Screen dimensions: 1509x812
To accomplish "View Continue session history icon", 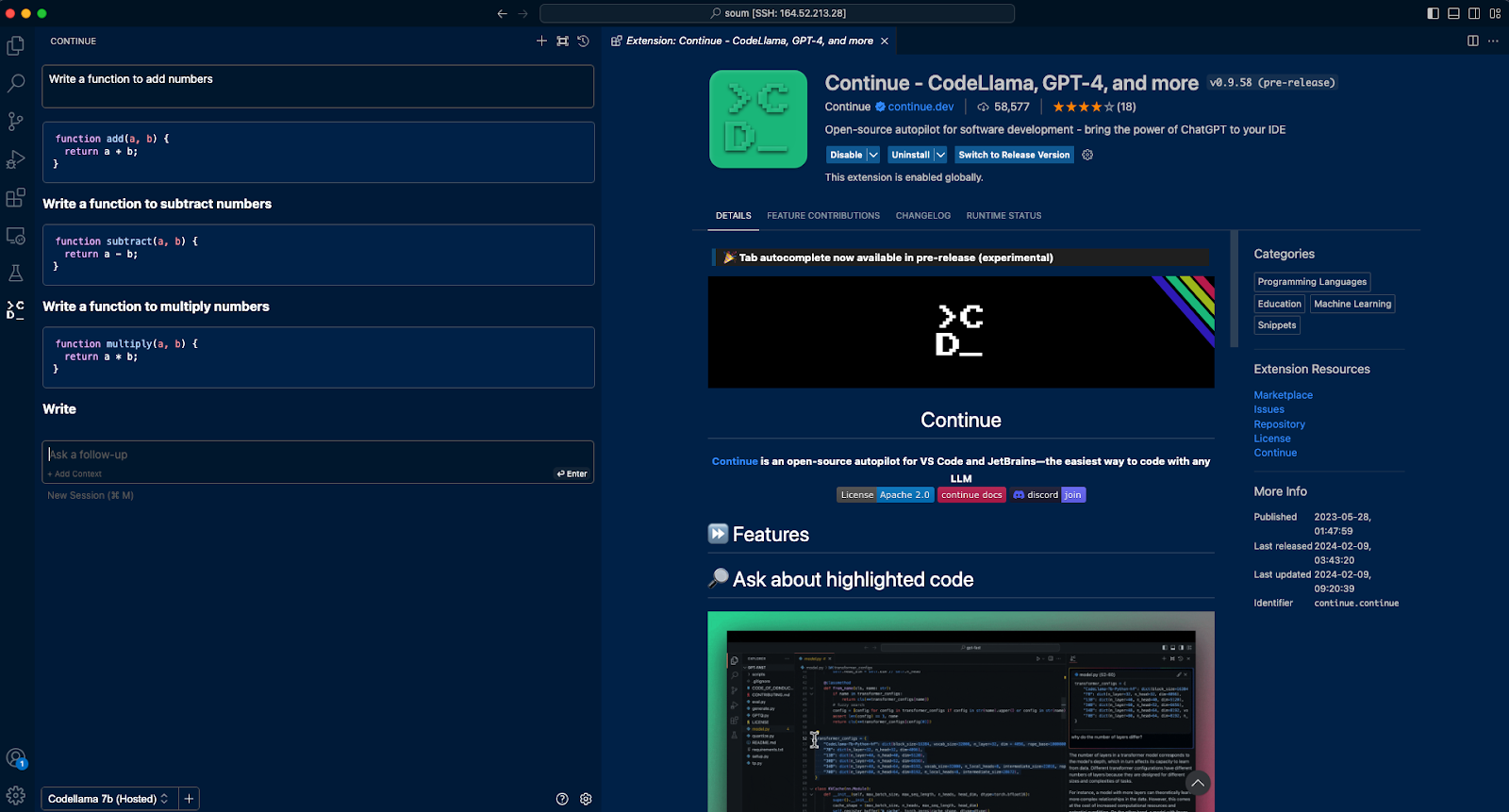I will (x=583, y=41).
